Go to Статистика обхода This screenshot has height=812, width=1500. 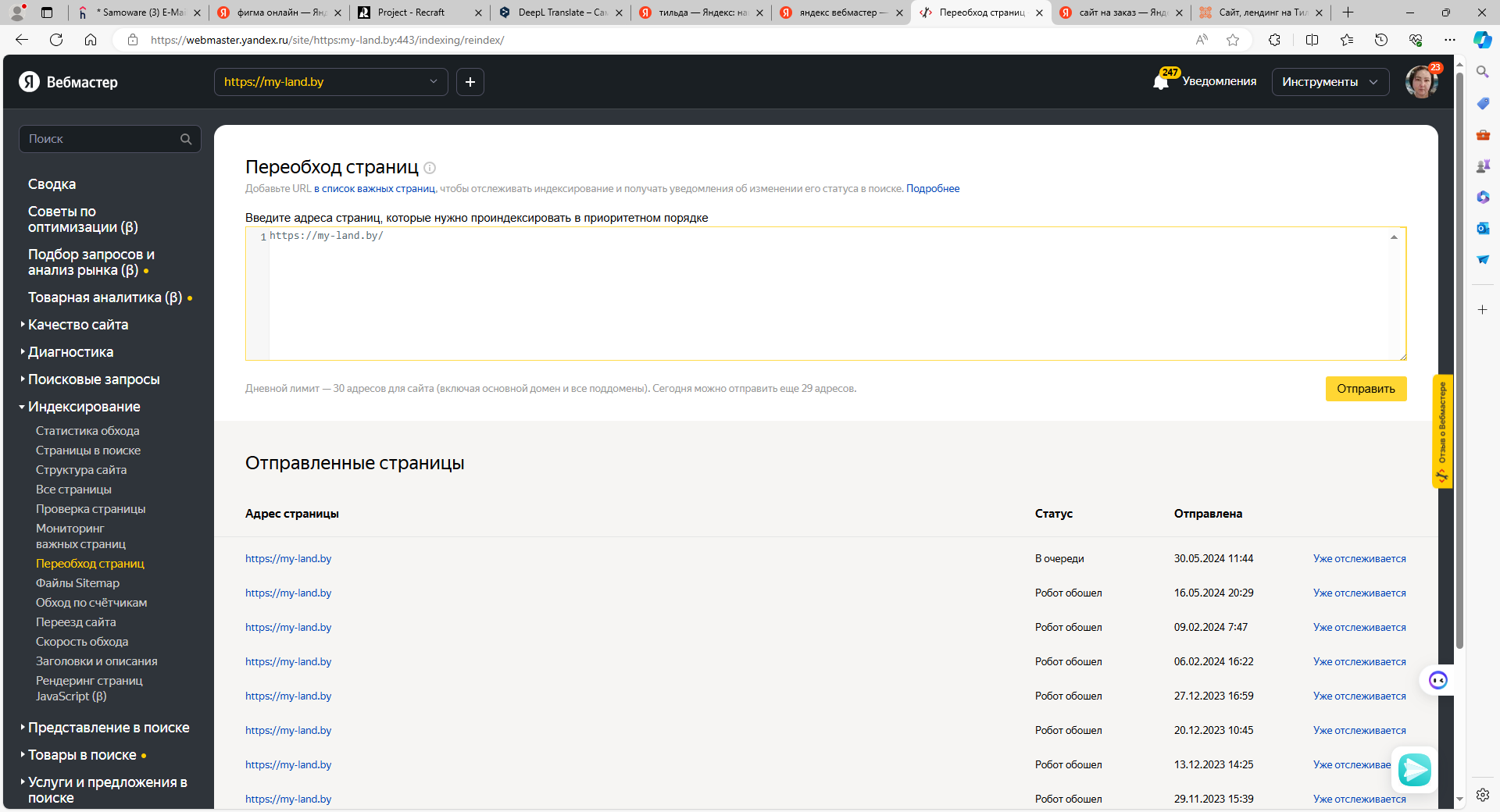(87, 431)
